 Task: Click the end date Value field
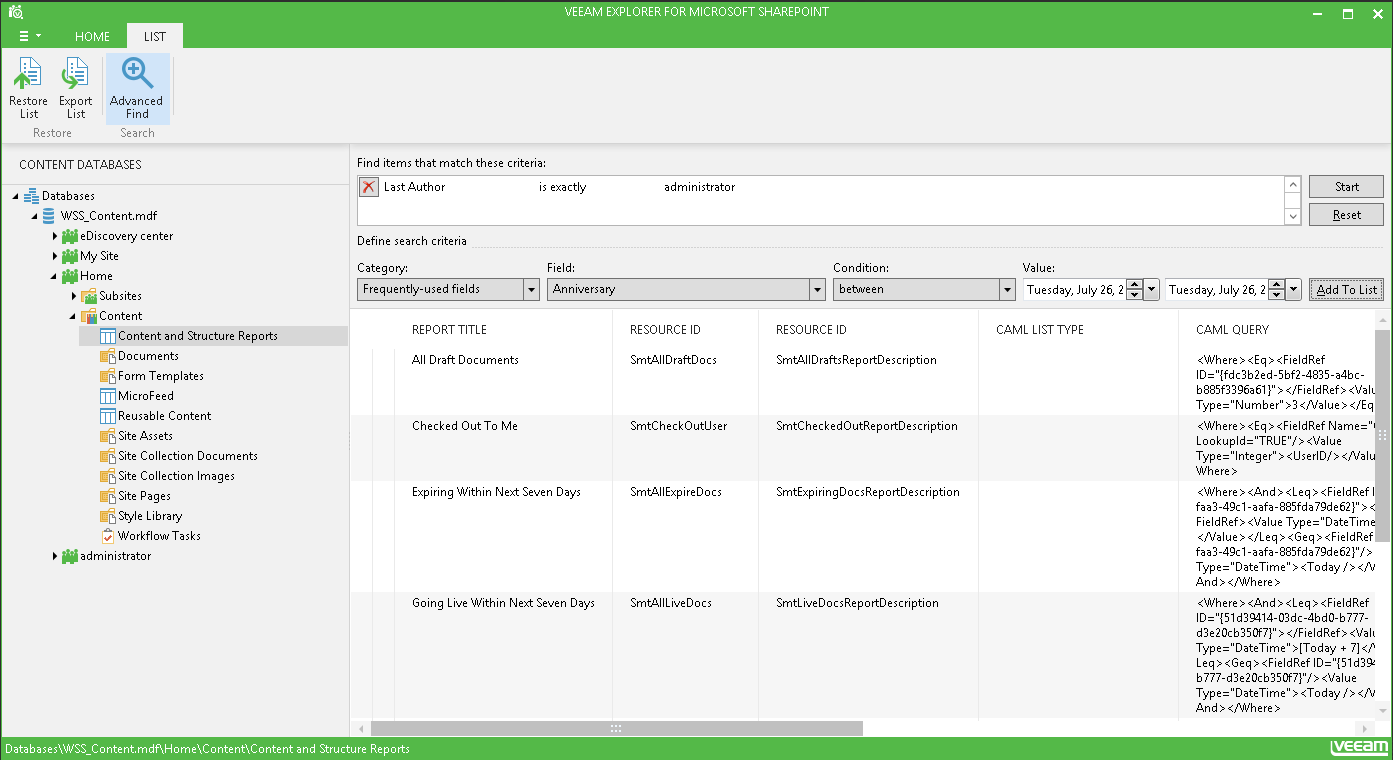coord(1217,289)
